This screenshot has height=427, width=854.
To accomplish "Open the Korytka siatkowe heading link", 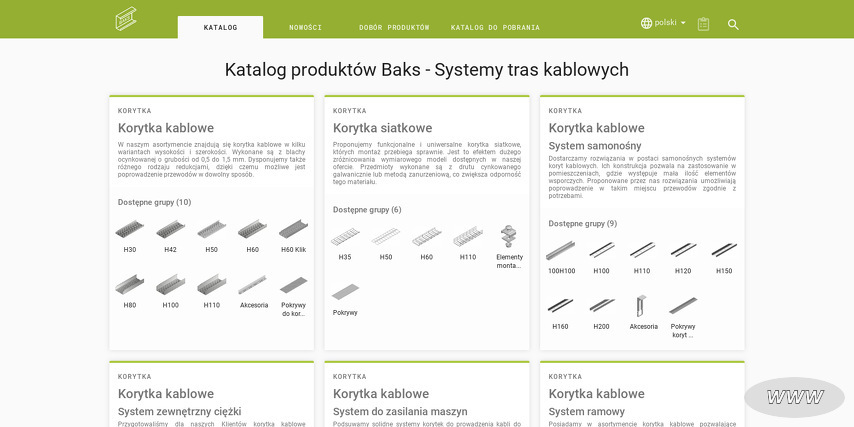I will tap(382, 128).
